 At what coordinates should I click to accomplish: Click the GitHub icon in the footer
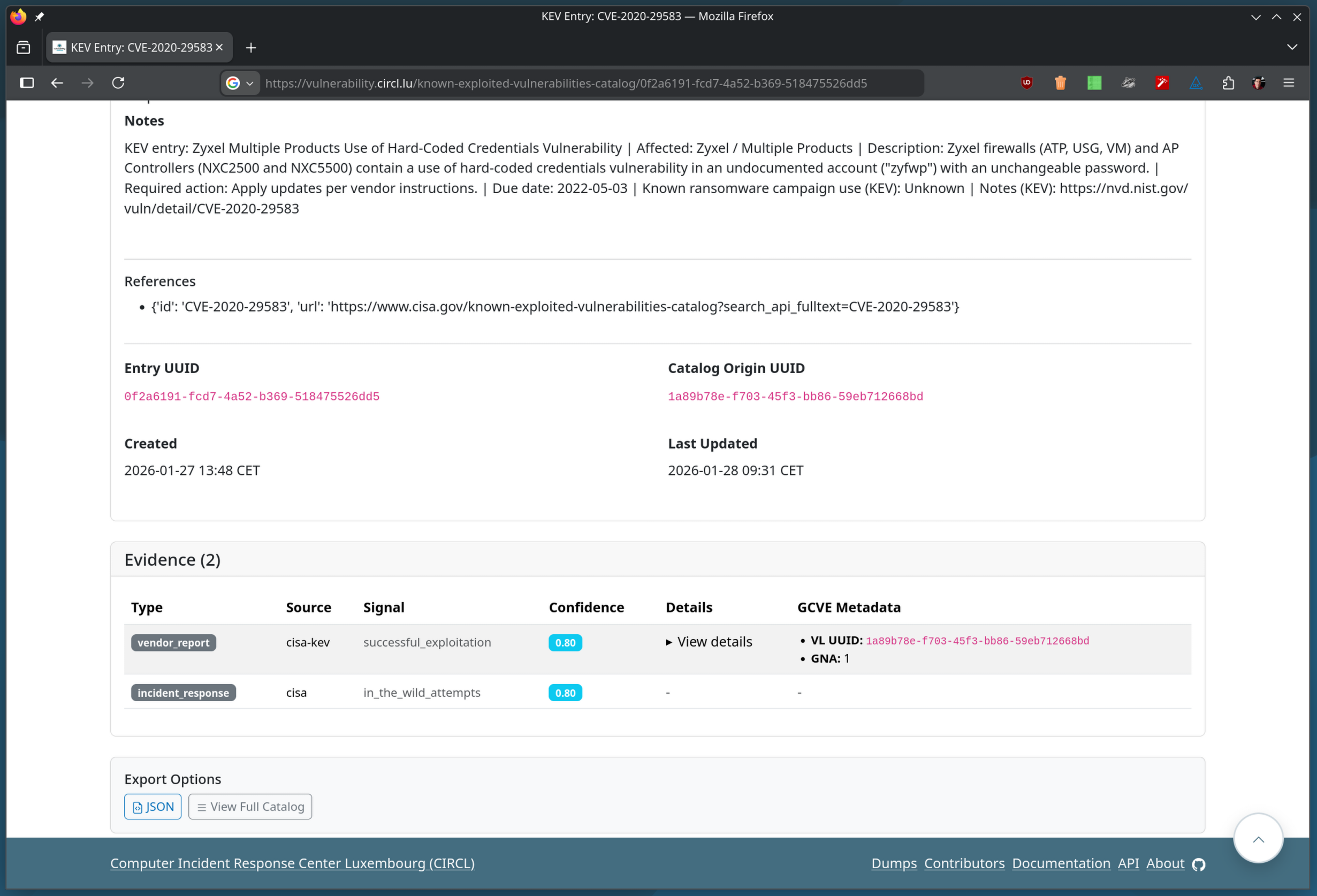[x=1199, y=864]
